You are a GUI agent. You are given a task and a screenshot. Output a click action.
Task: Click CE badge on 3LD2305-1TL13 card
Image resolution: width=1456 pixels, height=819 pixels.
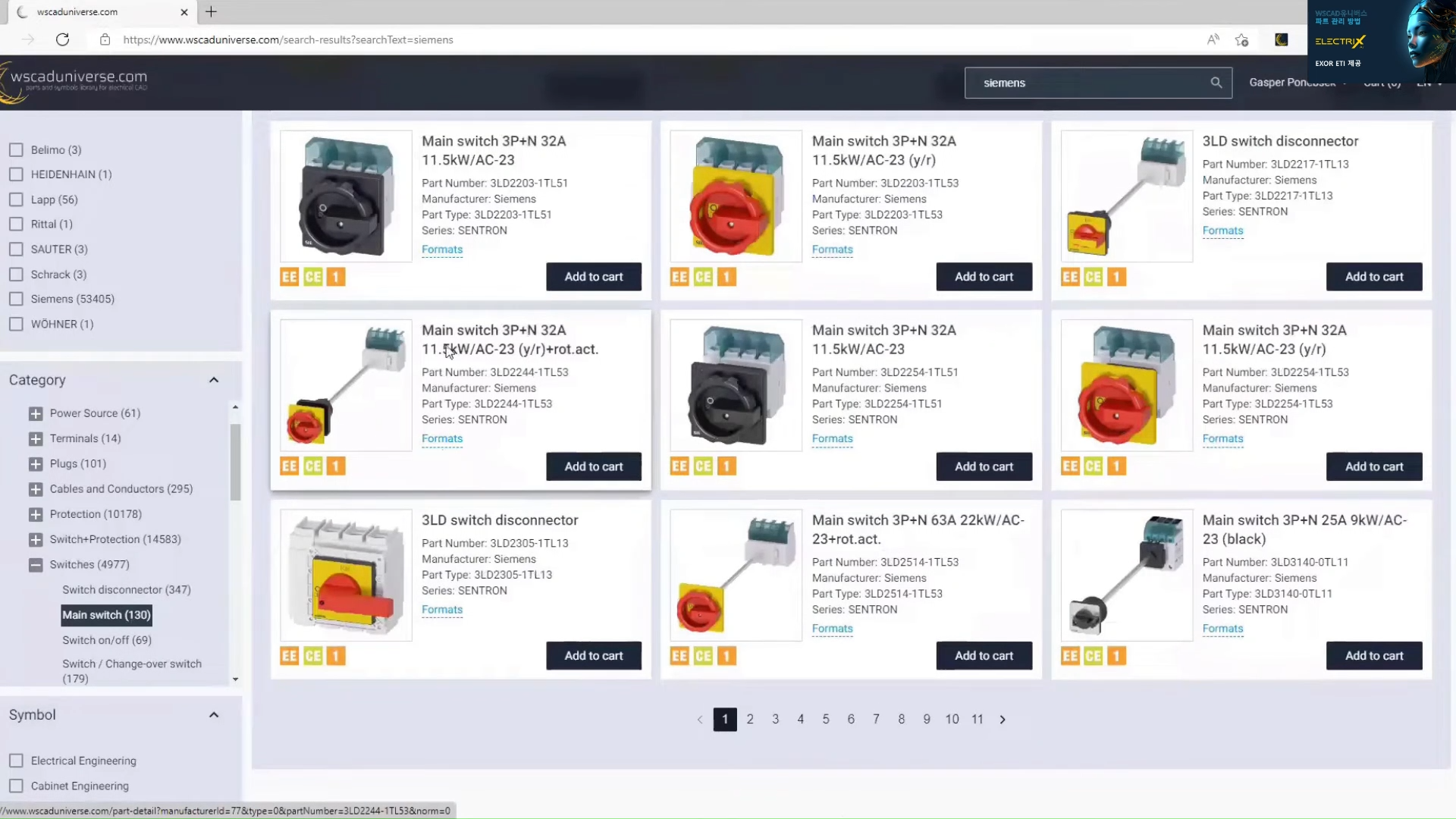[313, 656]
